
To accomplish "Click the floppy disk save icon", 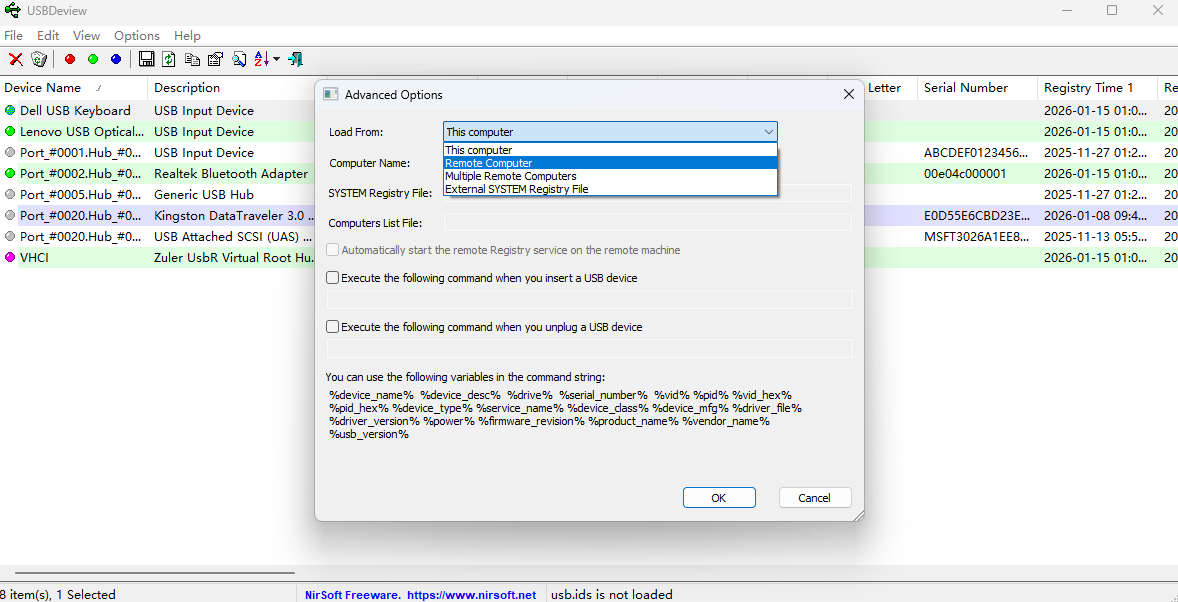I will click(x=146, y=59).
